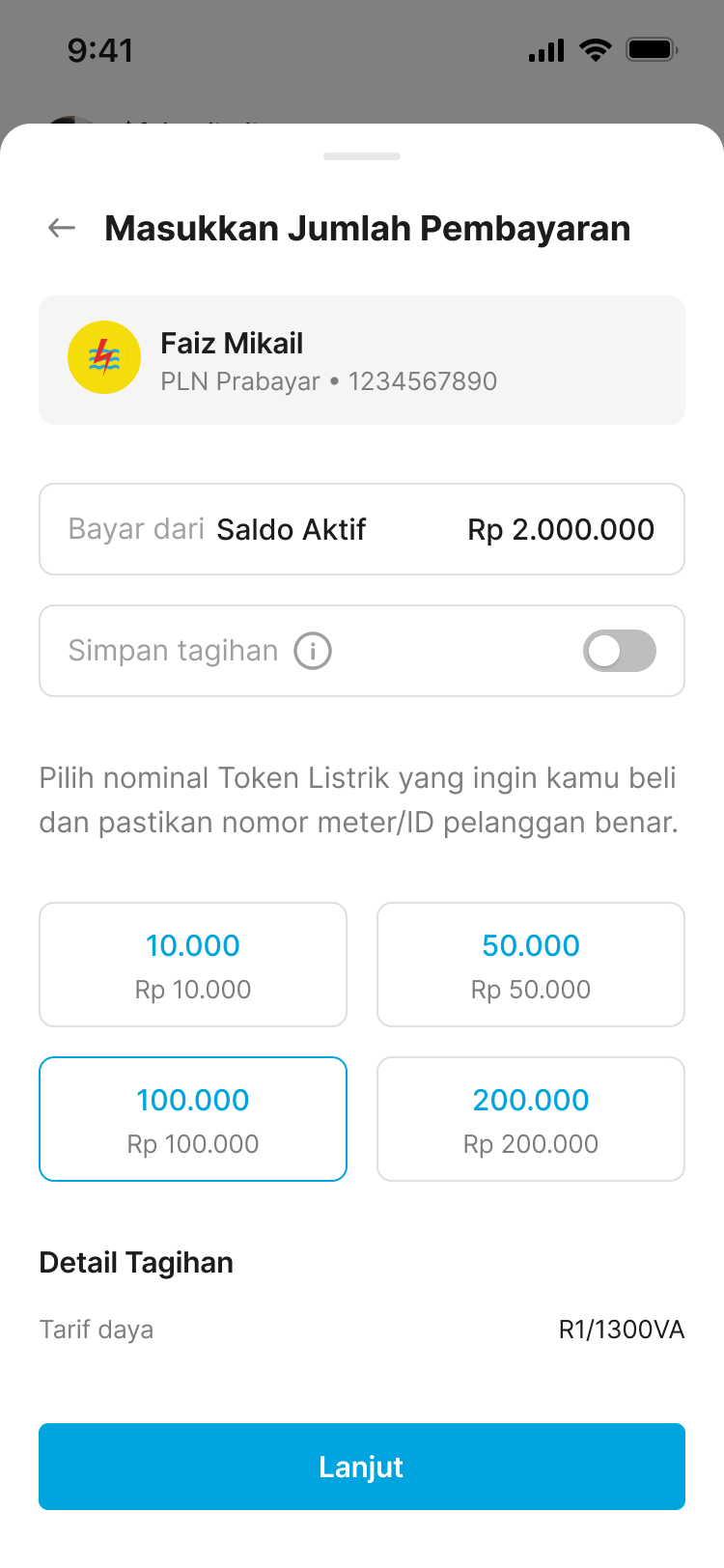Select the 10.000 token option

tap(193, 965)
